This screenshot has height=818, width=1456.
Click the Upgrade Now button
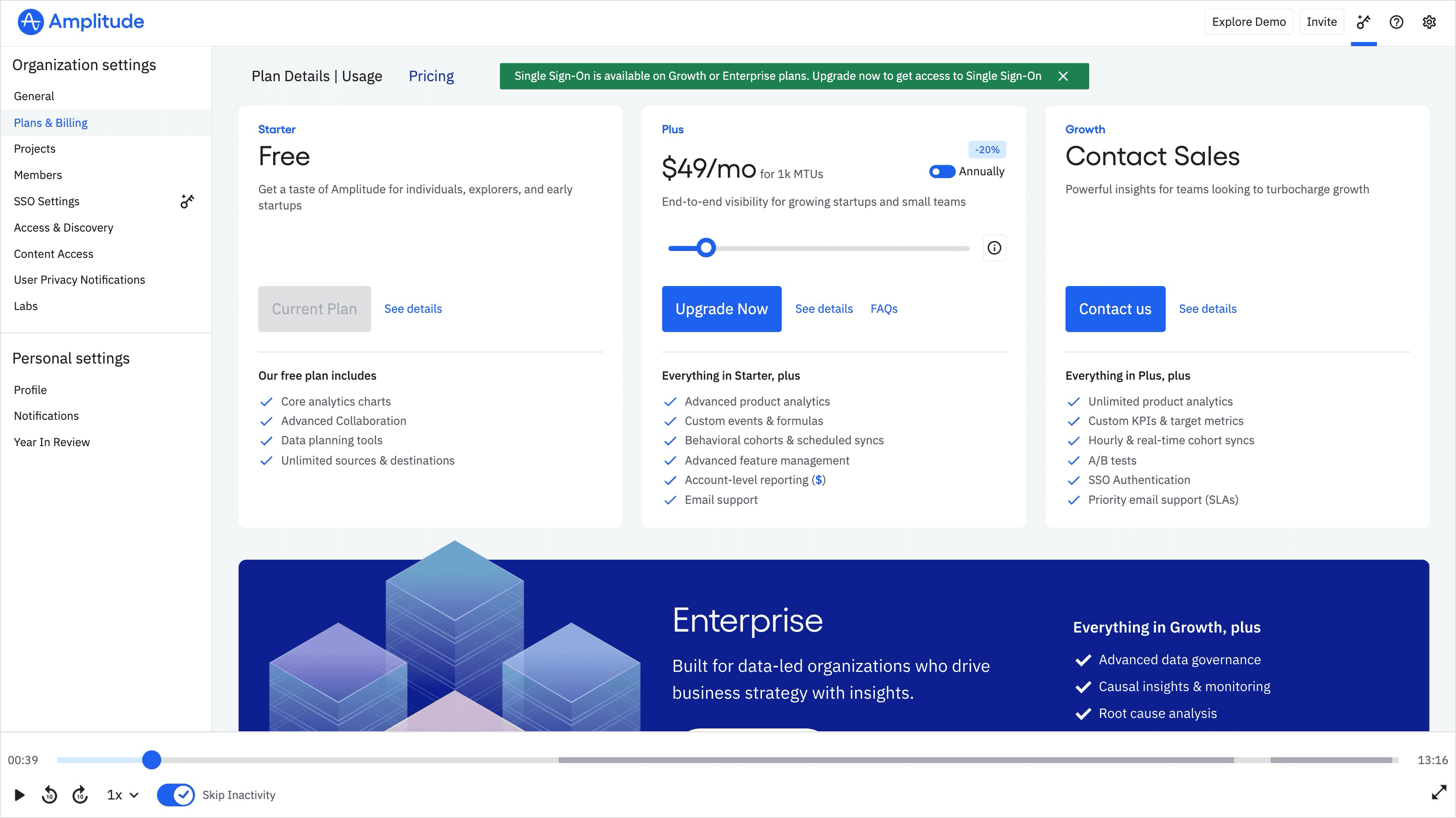(721, 309)
